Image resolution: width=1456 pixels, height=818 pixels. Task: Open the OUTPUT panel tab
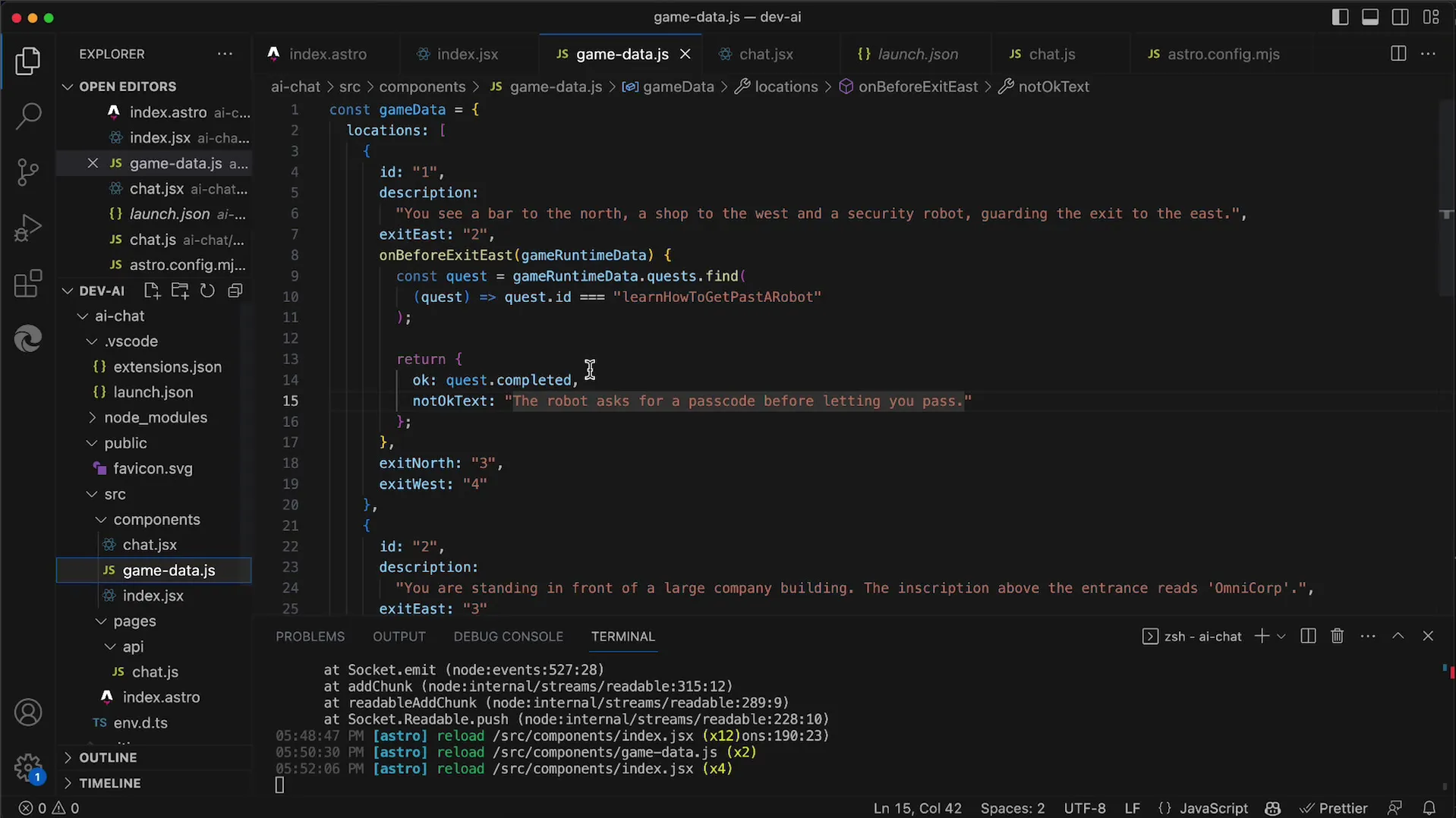[x=399, y=636]
